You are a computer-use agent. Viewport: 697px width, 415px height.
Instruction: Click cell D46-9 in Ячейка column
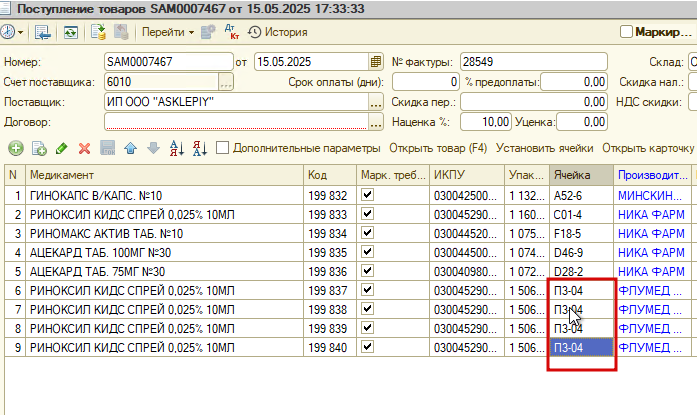coord(581,252)
